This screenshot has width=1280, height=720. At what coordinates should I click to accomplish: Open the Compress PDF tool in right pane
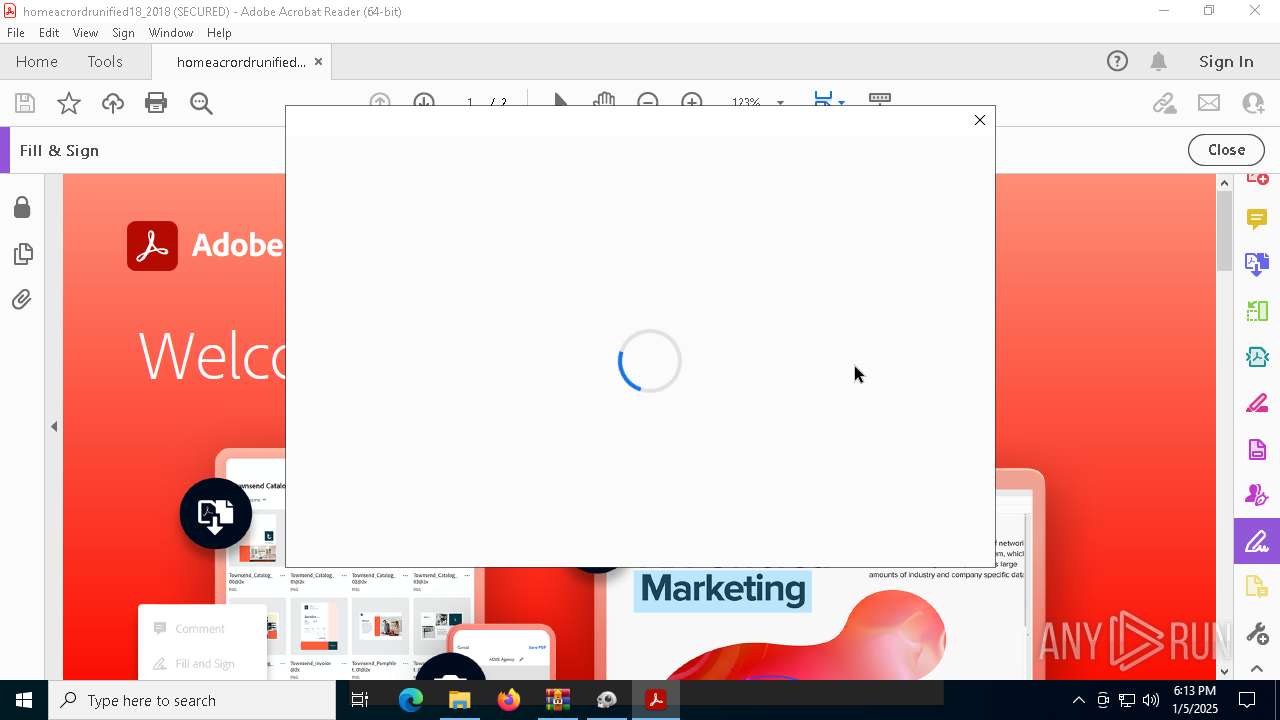click(x=1257, y=357)
